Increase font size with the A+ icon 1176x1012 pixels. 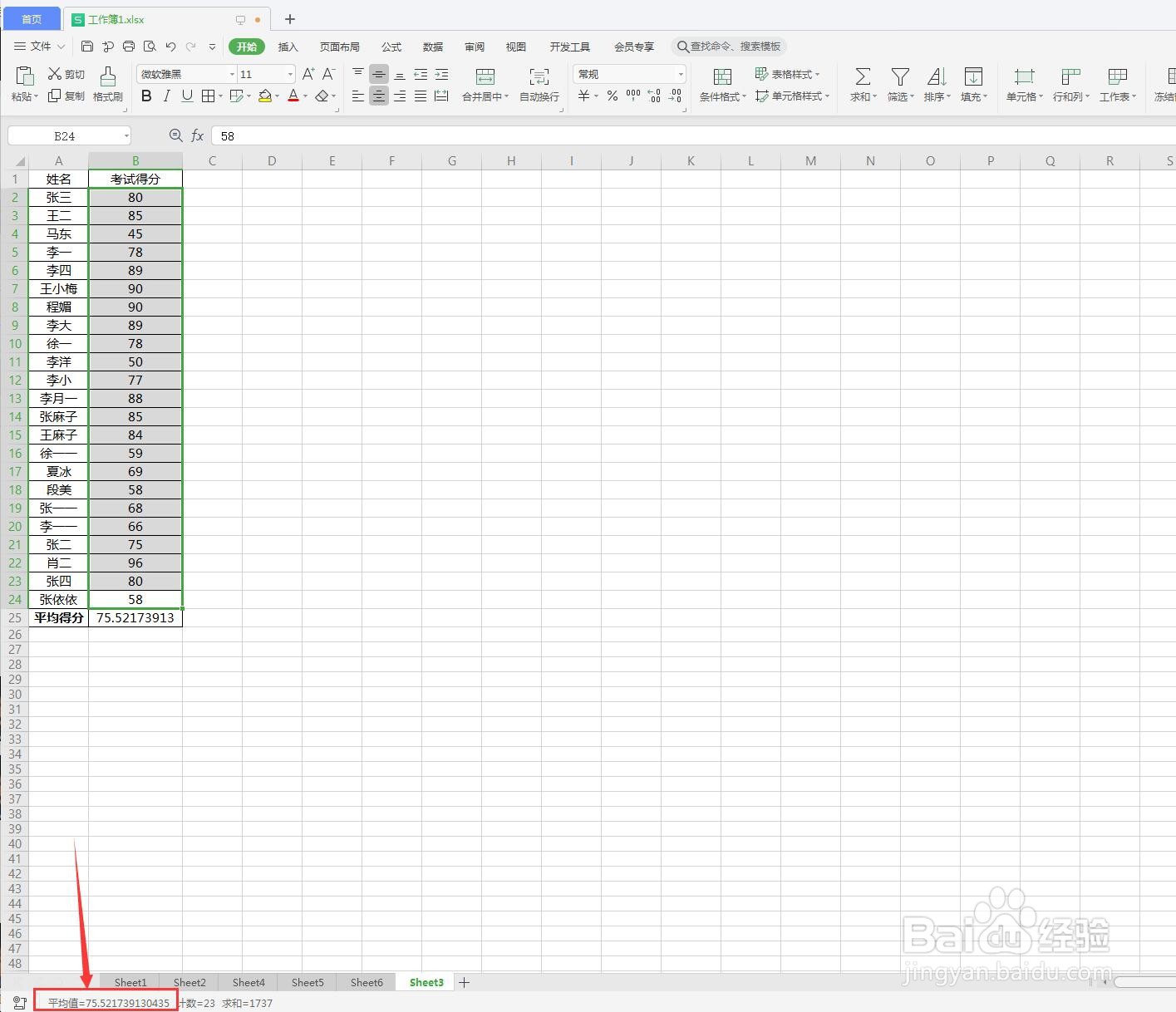click(308, 74)
